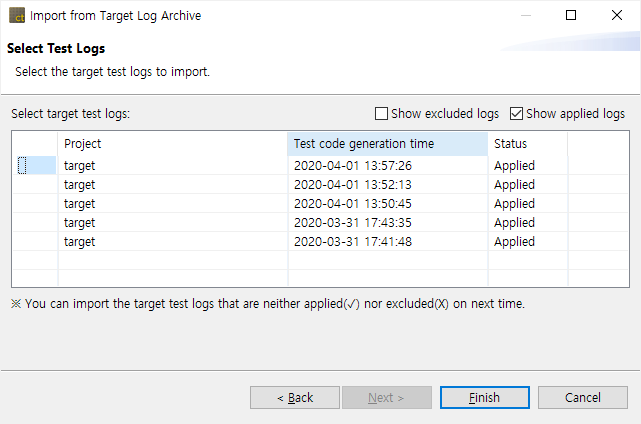Sort by Project column header

172,144
